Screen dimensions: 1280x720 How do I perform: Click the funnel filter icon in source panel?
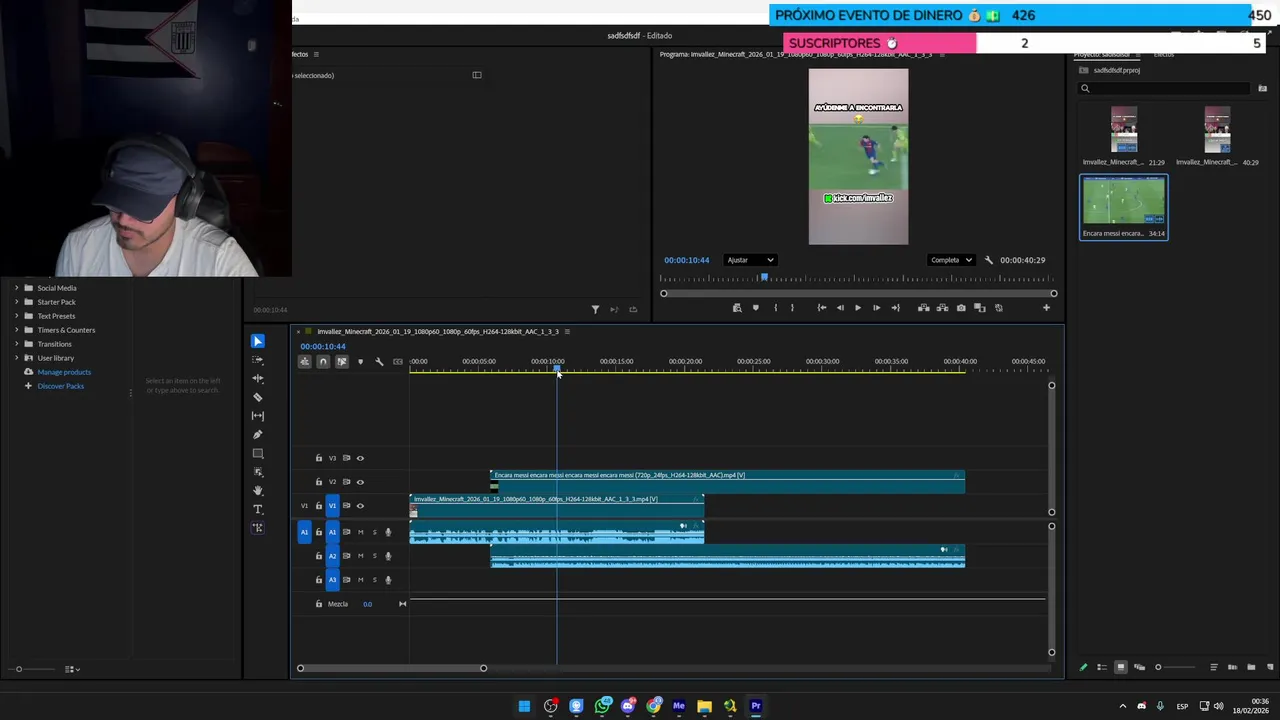tap(595, 310)
